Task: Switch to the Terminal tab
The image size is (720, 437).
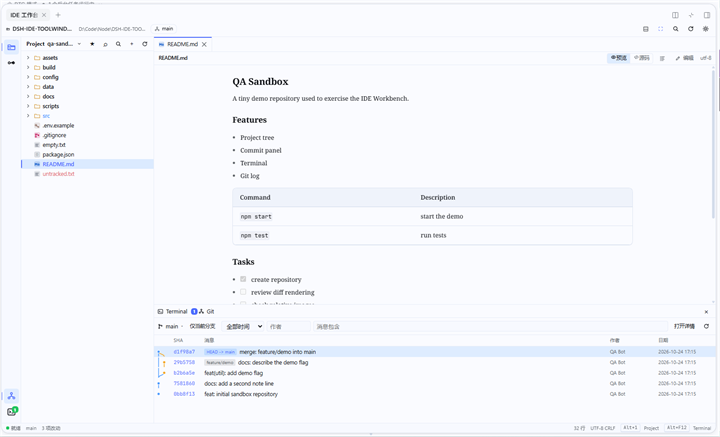Action: pos(173,312)
